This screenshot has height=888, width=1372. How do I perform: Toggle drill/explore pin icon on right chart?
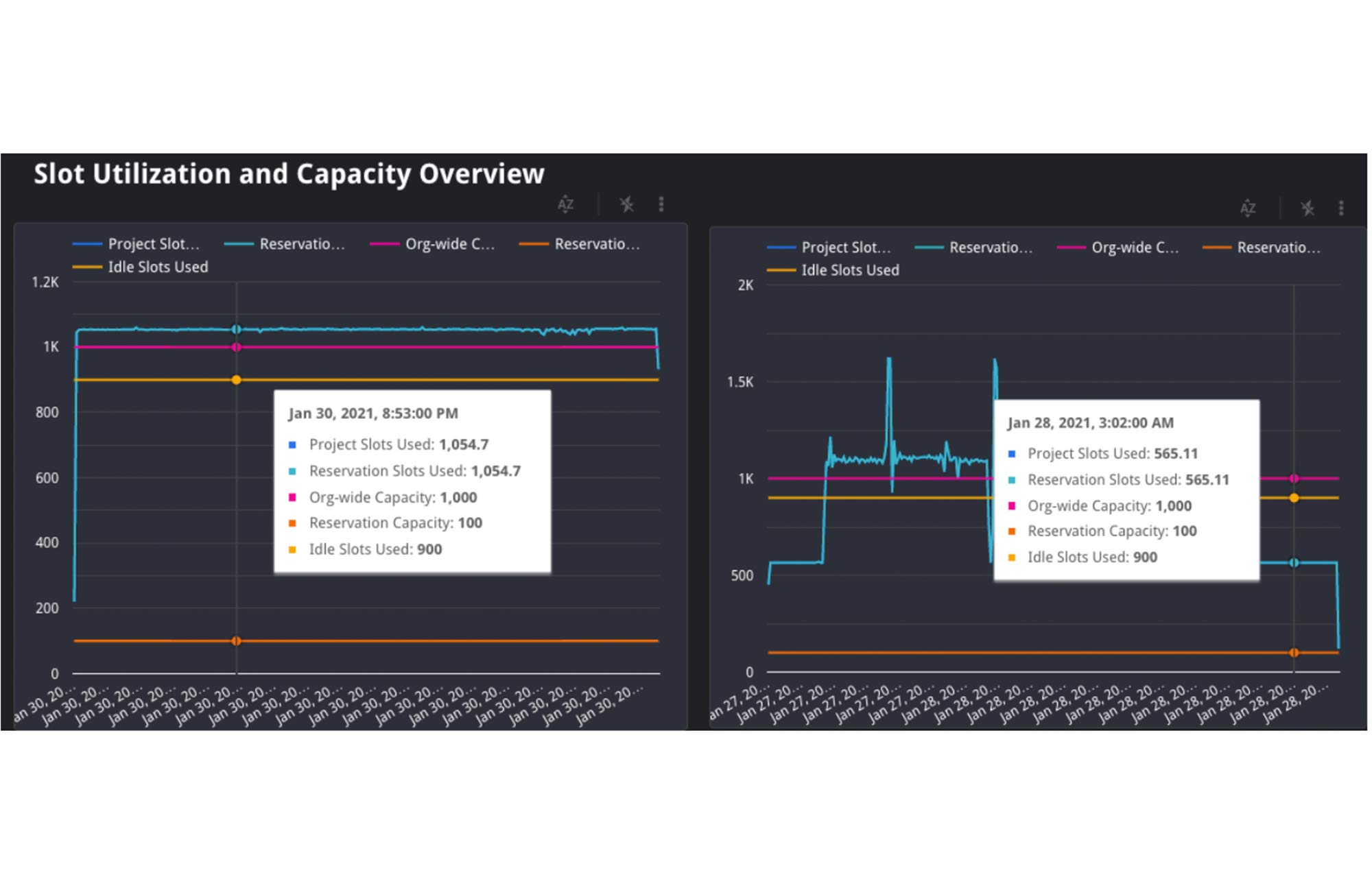coord(1308,208)
